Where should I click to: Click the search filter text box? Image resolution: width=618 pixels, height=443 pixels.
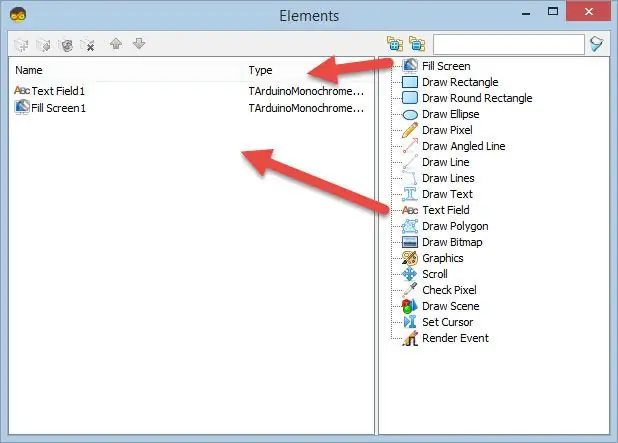click(508, 44)
